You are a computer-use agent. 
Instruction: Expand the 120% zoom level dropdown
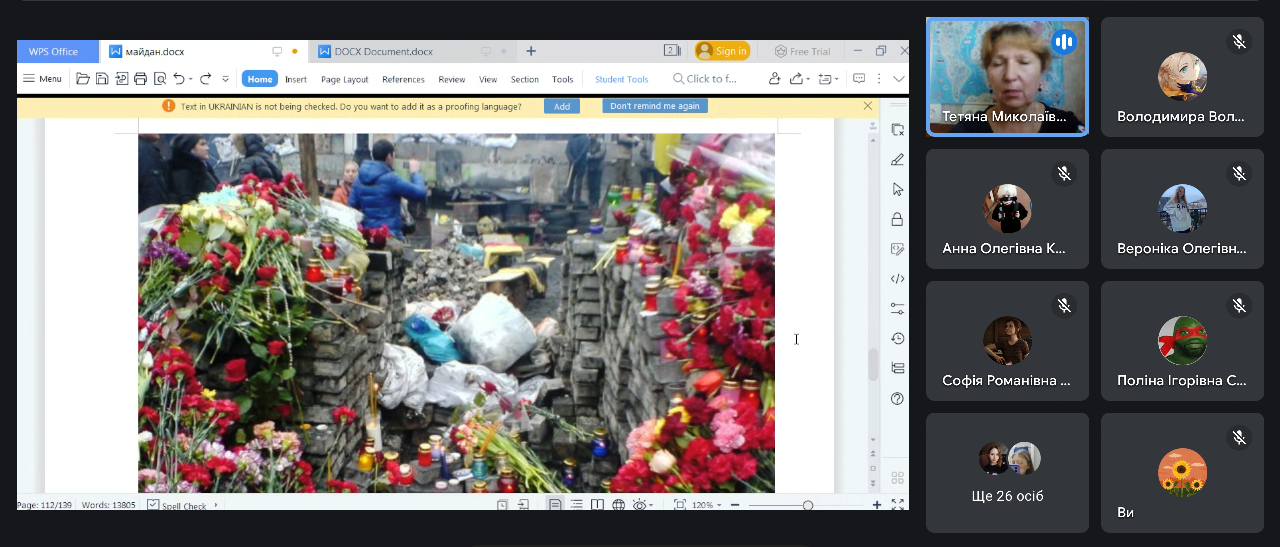[721, 505]
